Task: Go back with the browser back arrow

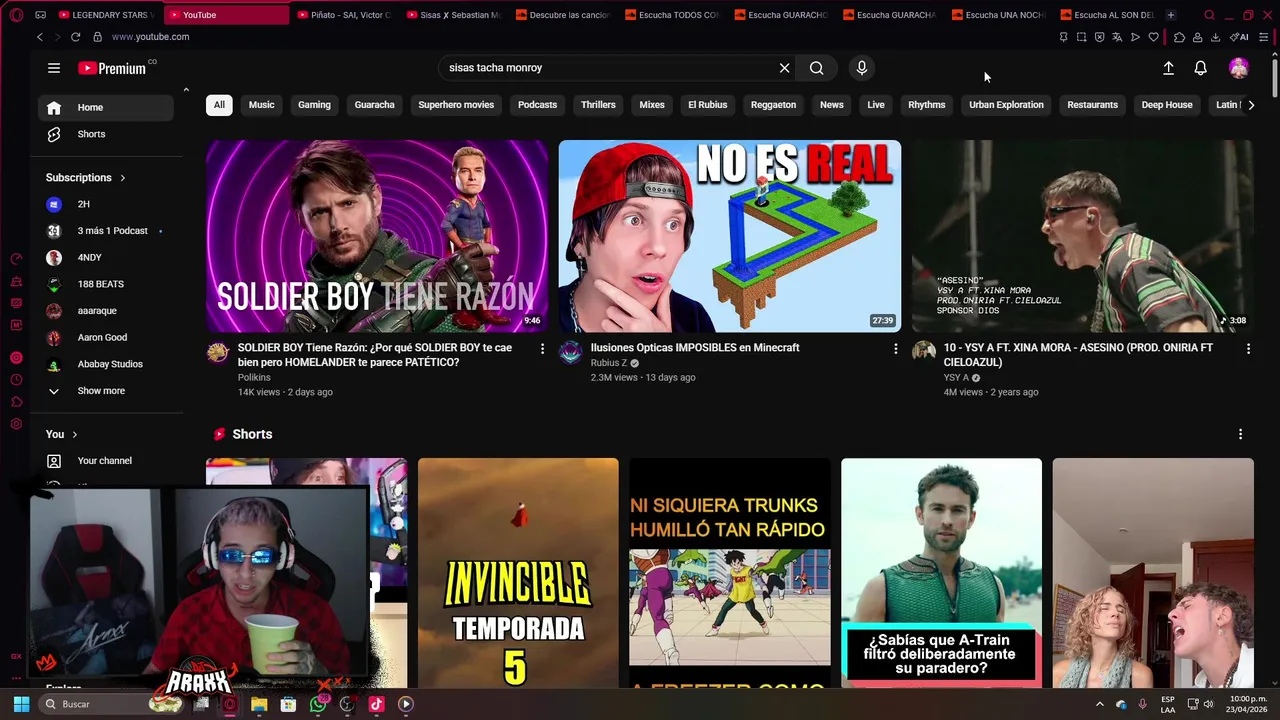Action: click(x=39, y=37)
